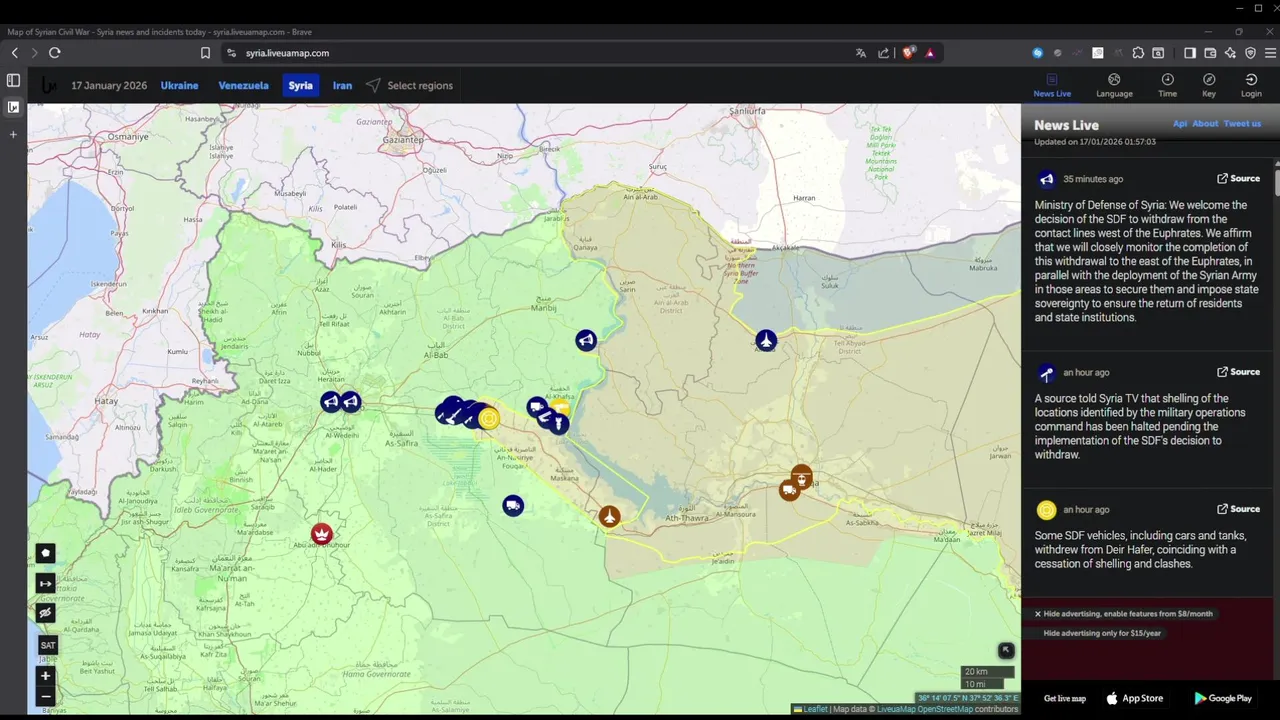
Task: Open the Language selector
Action: tap(1114, 86)
